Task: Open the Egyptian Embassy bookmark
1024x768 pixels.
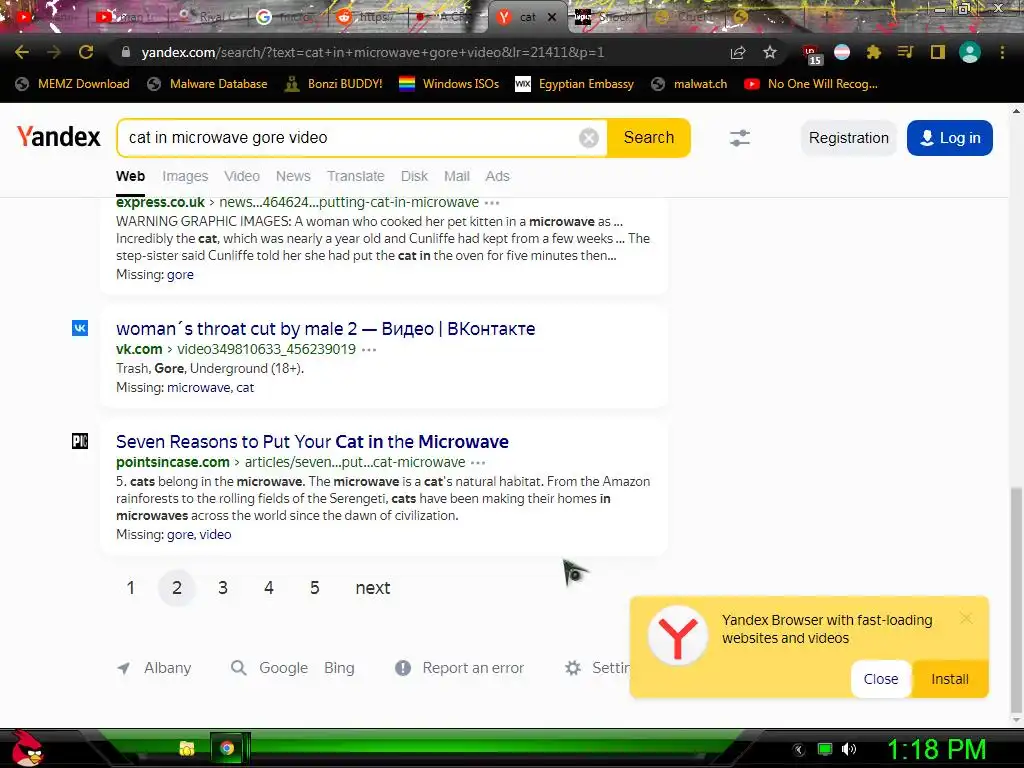Action: (575, 84)
